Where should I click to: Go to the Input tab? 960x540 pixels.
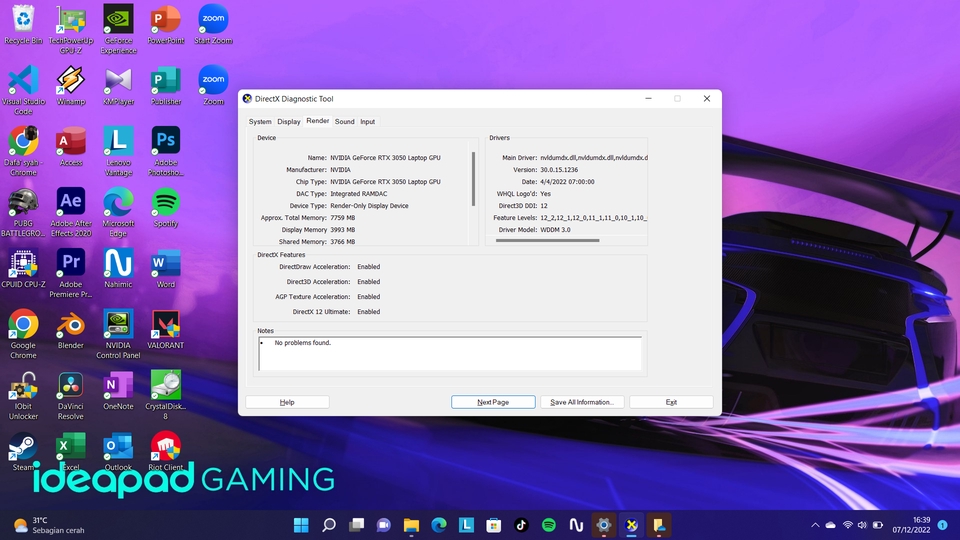[x=367, y=122]
